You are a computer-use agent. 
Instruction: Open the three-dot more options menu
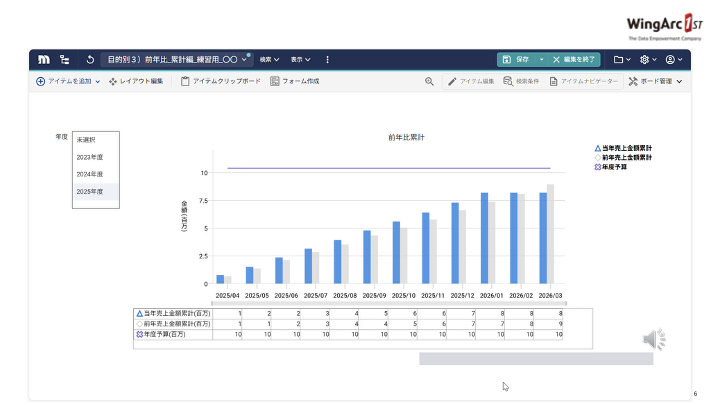(327, 60)
